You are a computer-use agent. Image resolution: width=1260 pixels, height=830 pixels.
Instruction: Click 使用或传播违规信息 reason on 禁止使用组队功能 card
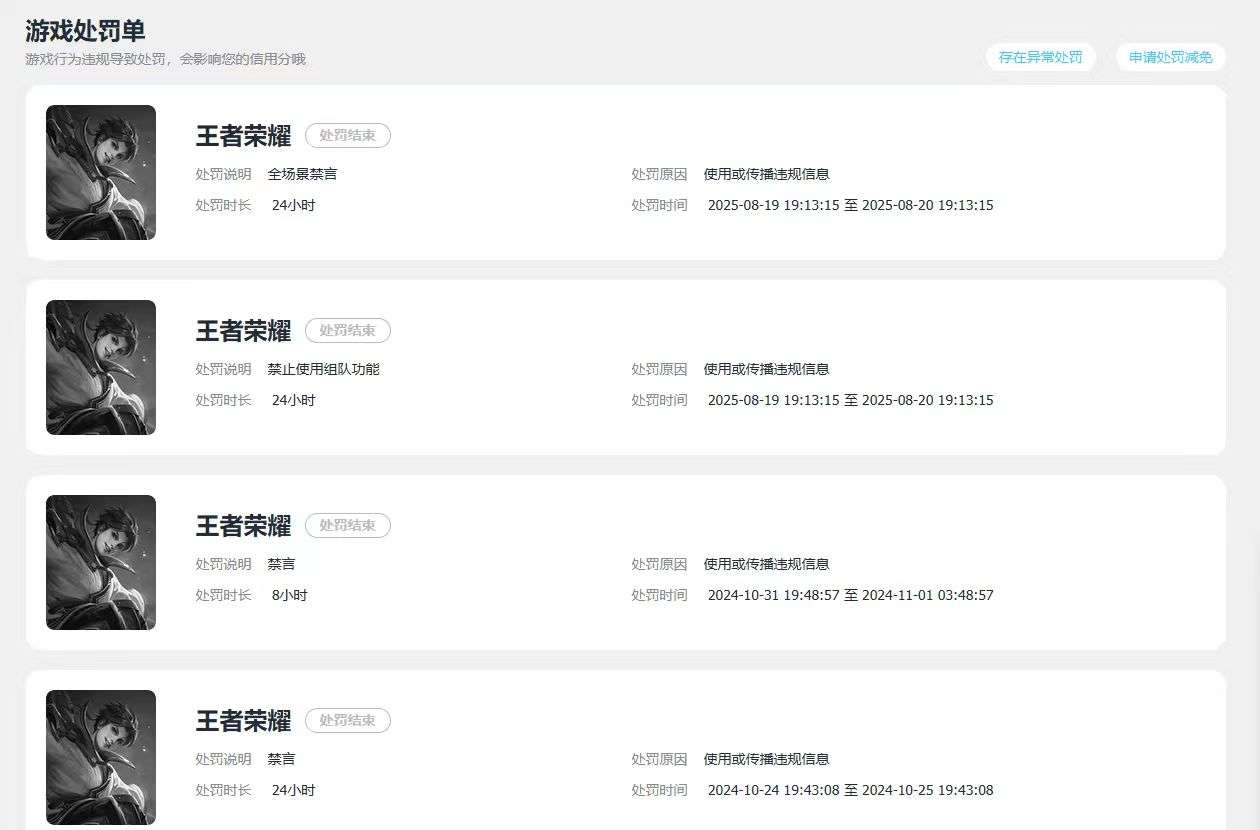tap(766, 369)
